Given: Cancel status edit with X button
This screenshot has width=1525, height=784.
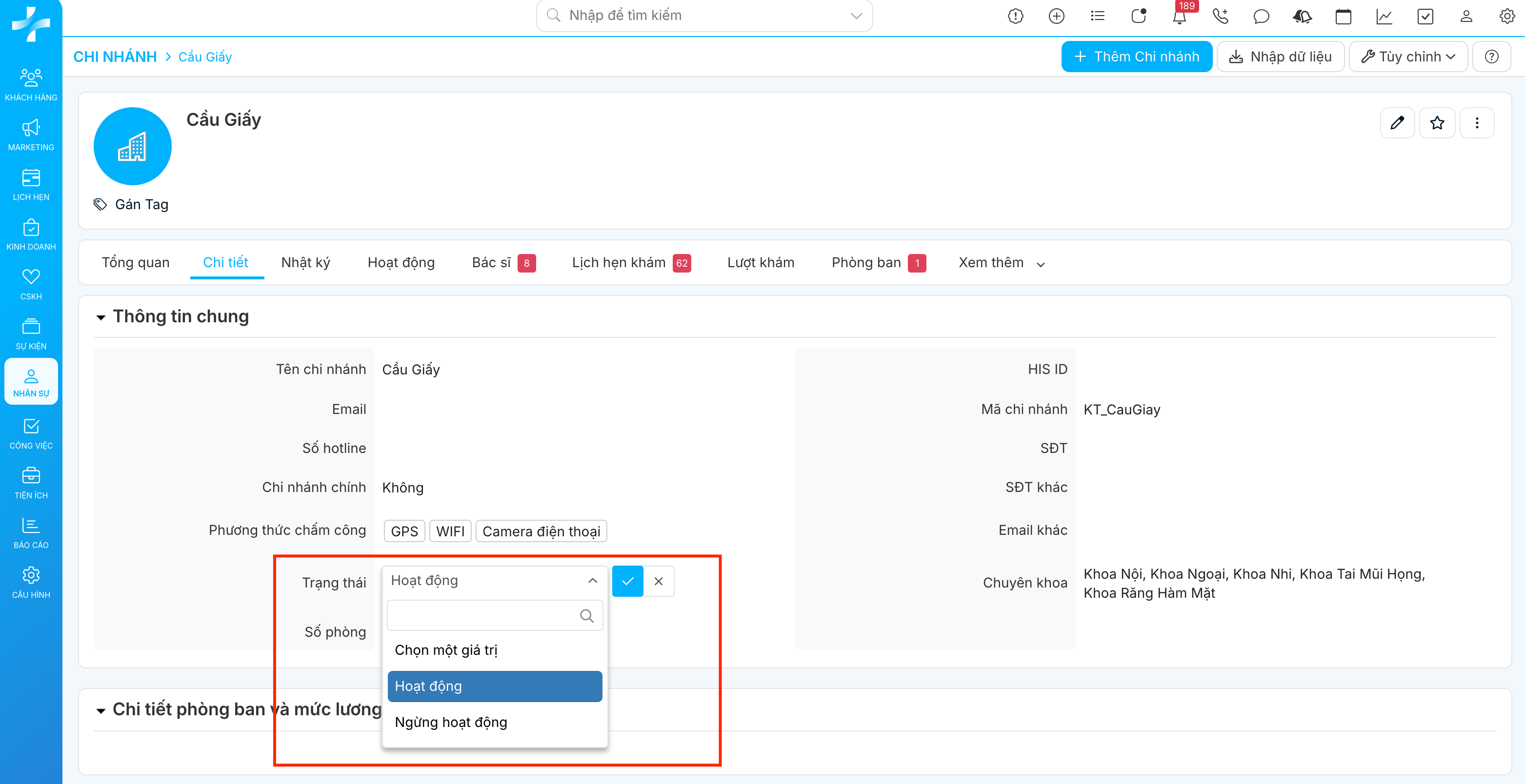Looking at the screenshot, I should coord(658,581).
